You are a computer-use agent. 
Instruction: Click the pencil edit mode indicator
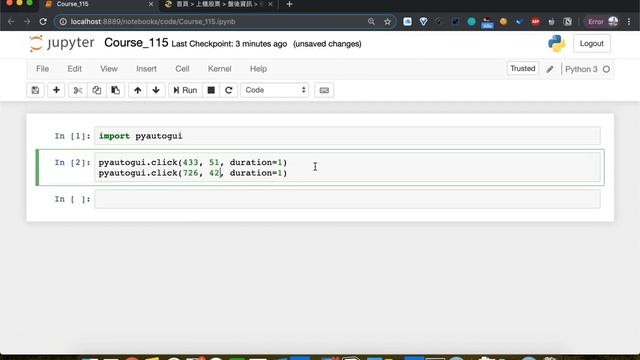point(550,69)
